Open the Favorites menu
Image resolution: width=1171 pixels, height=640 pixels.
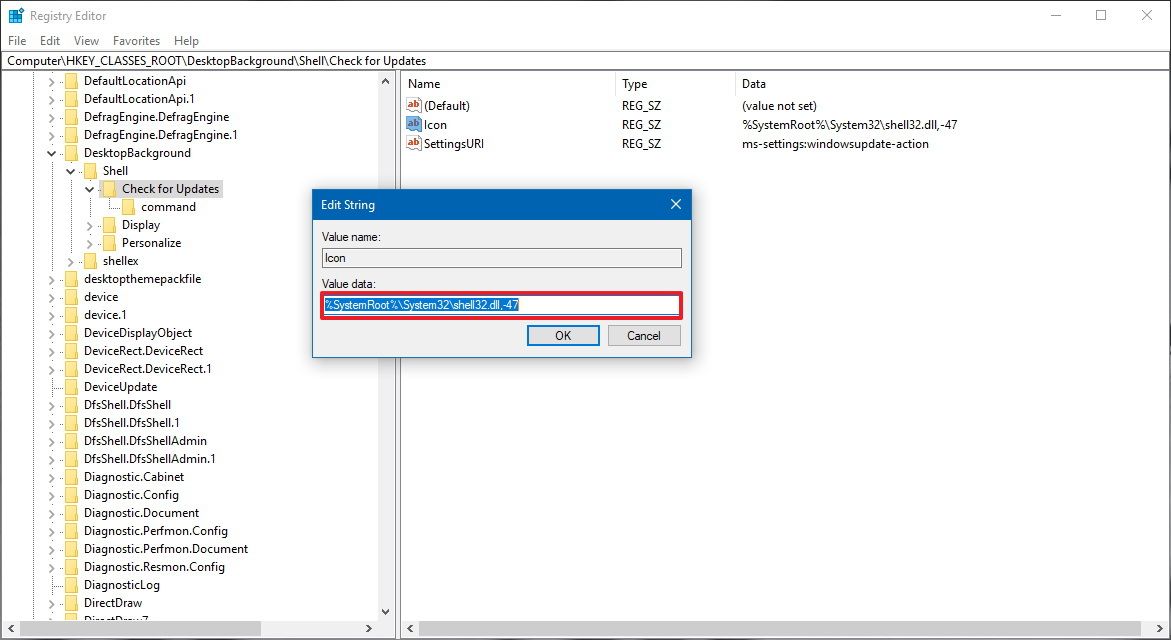136,40
